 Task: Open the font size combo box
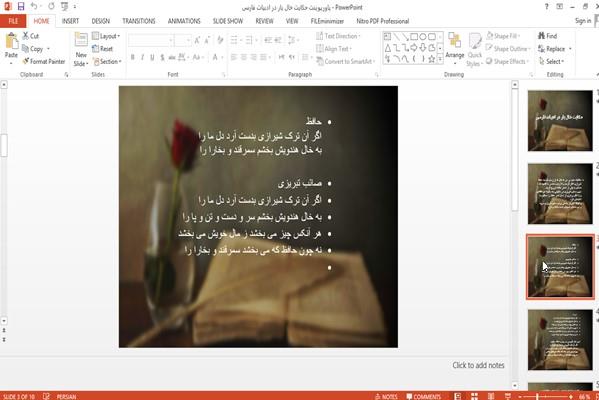pyautogui.click(x=183, y=40)
